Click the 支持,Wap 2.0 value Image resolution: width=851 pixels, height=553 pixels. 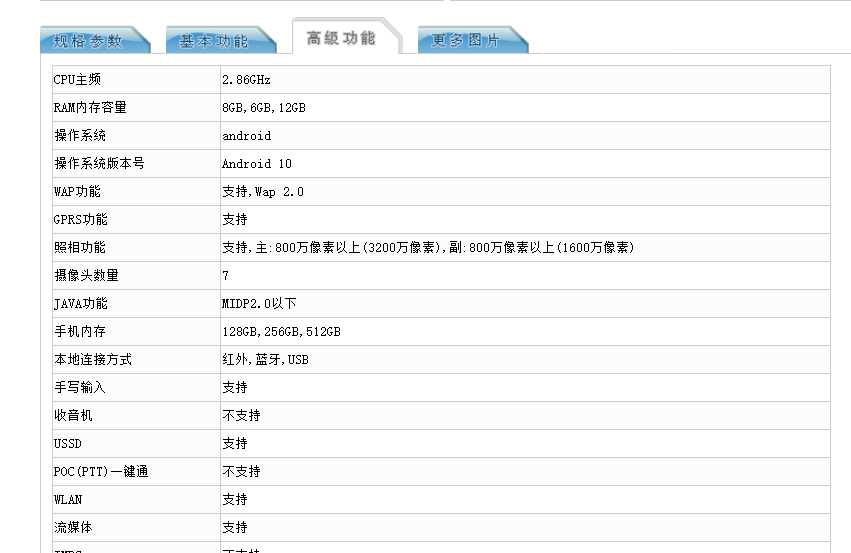coord(263,192)
